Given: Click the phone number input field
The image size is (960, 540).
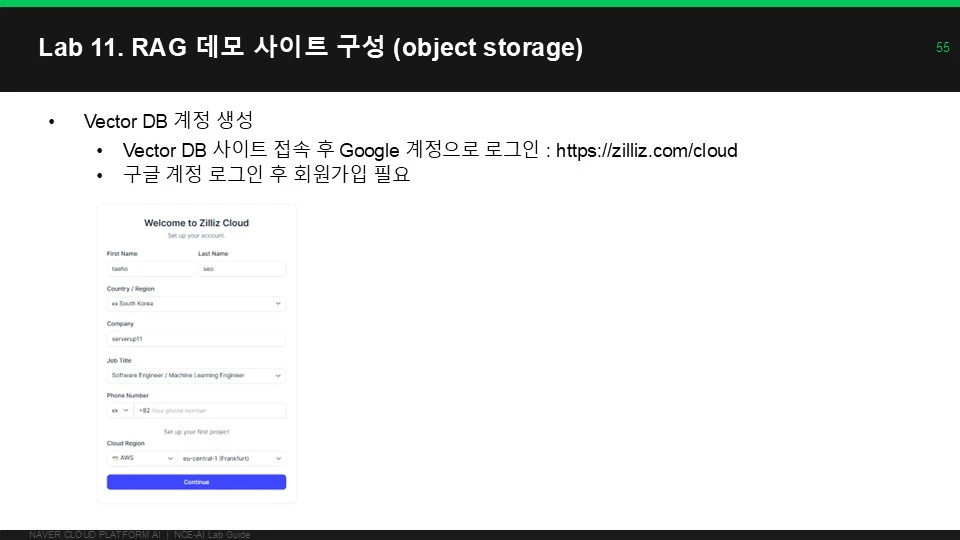Looking at the screenshot, I should click(x=210, y=410).
